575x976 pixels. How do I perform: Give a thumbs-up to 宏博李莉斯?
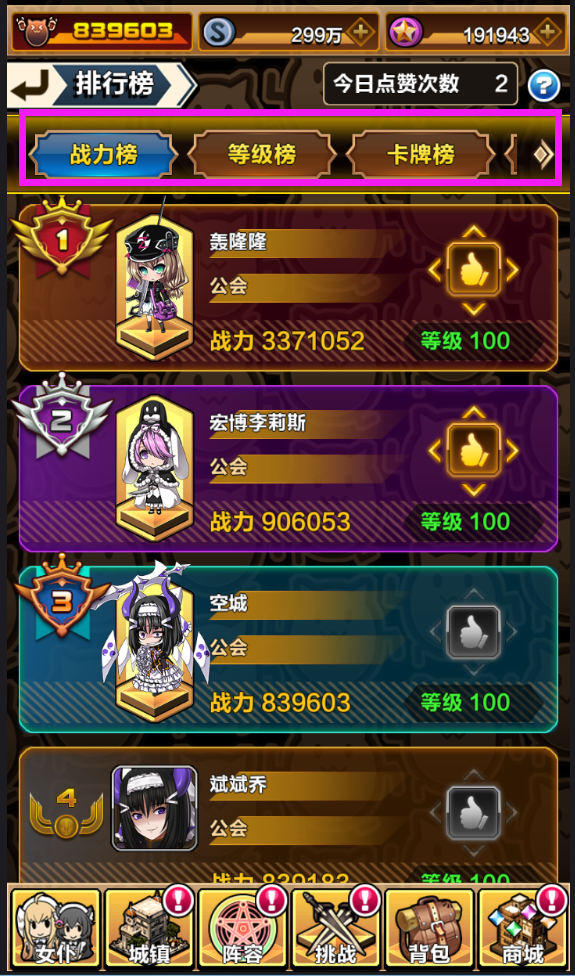(x=474, y=451)
